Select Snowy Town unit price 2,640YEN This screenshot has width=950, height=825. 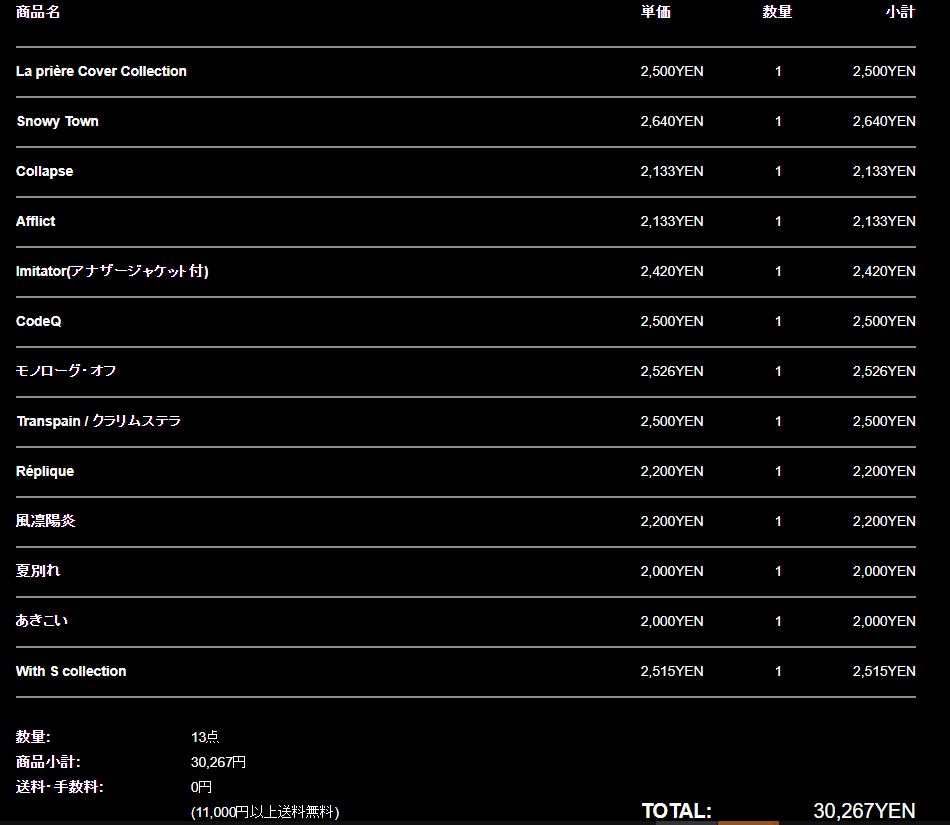coord(672,121)
